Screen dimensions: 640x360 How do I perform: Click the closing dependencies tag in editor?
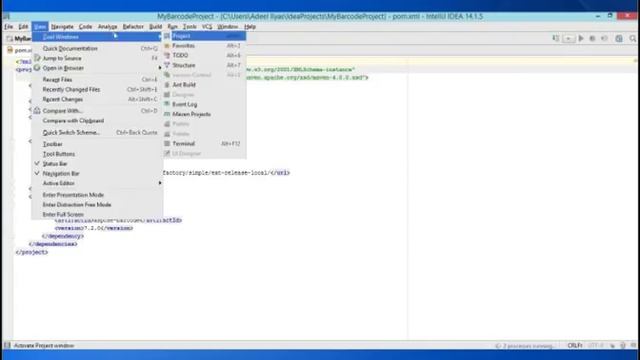53,244
